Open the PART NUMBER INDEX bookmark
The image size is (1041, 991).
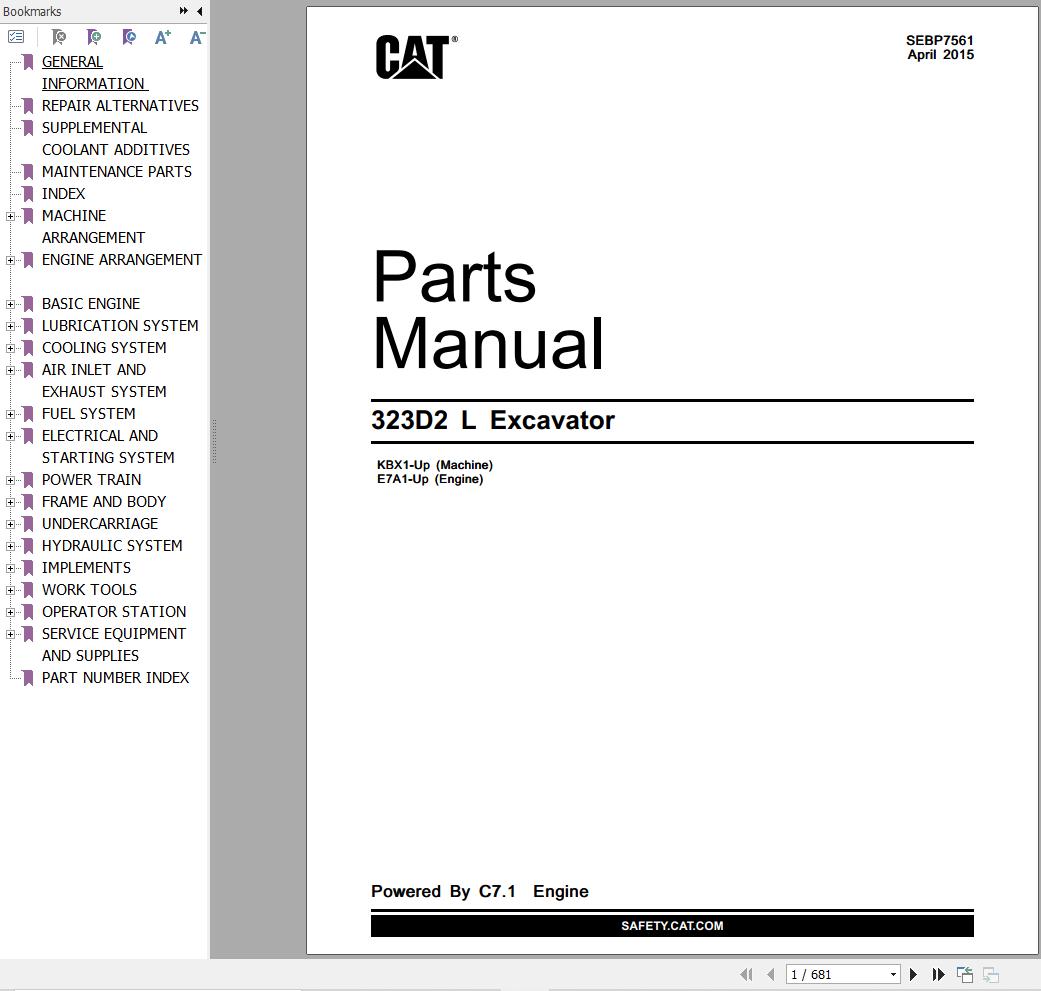tap(116, 677)
